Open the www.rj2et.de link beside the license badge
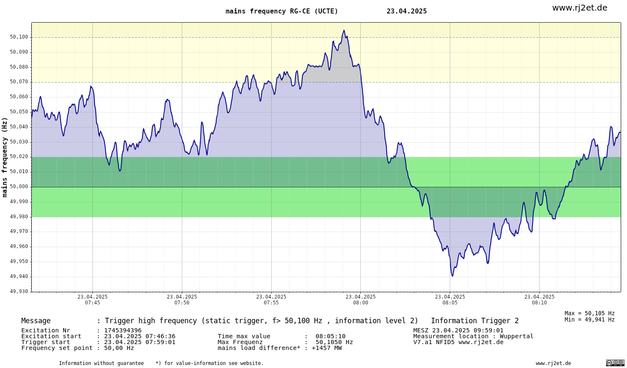 click(553, 363)
